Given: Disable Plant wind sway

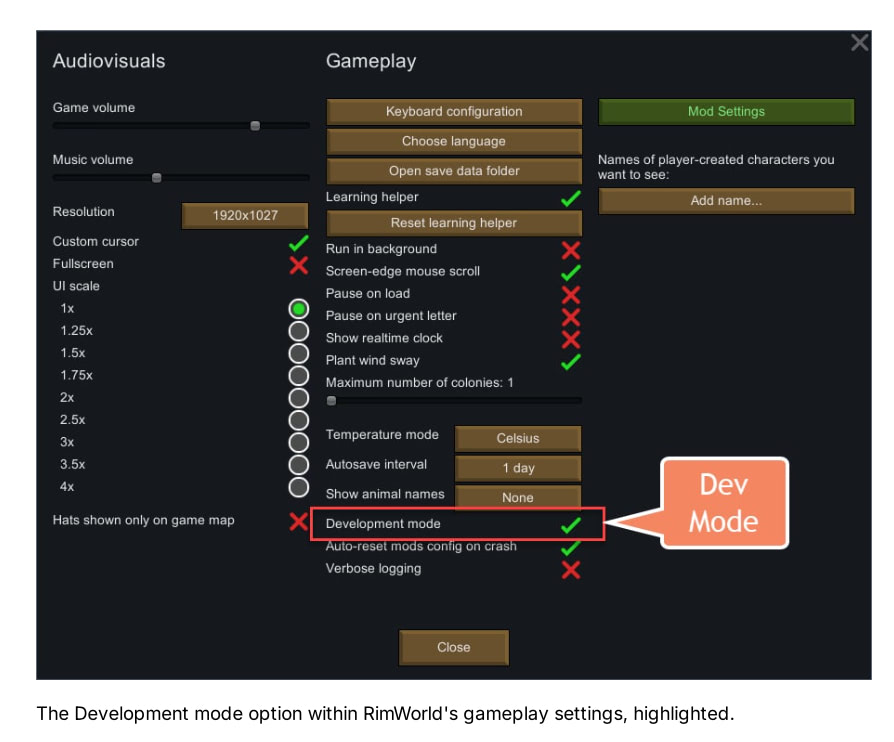Looking at the screenshot, I should (x=570, y=362).
